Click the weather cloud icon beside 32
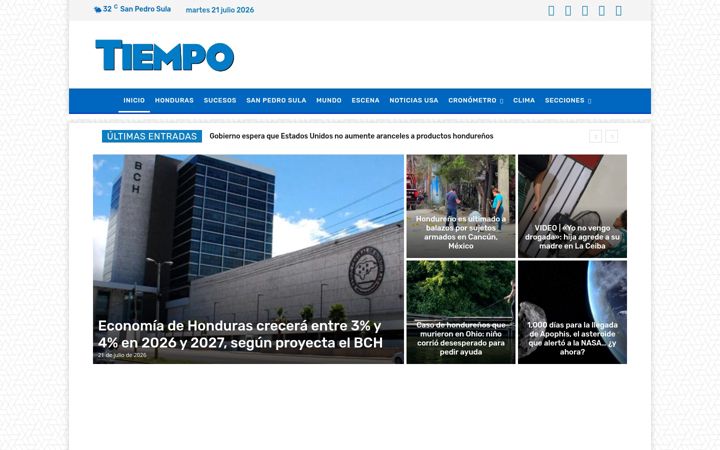 click(97, 10)
